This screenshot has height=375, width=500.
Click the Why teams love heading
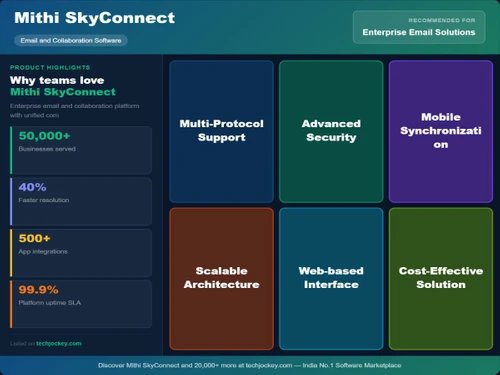(x=57, y=80)
